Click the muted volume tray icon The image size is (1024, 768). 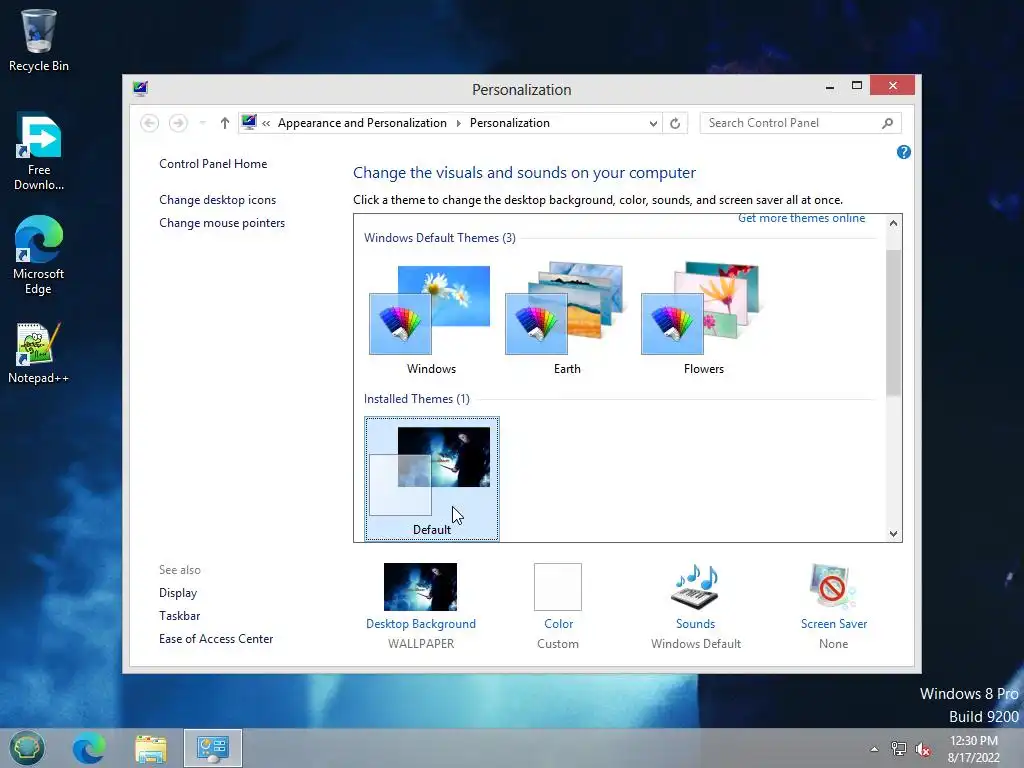923,749
